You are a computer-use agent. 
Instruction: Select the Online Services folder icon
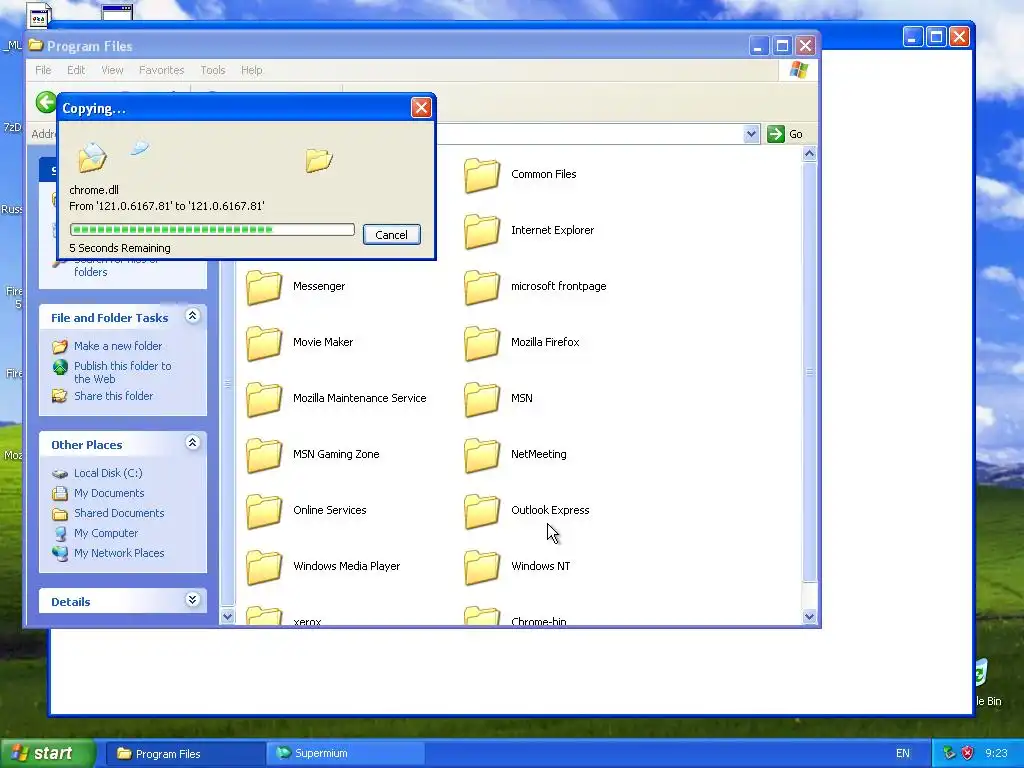point(264,511)
